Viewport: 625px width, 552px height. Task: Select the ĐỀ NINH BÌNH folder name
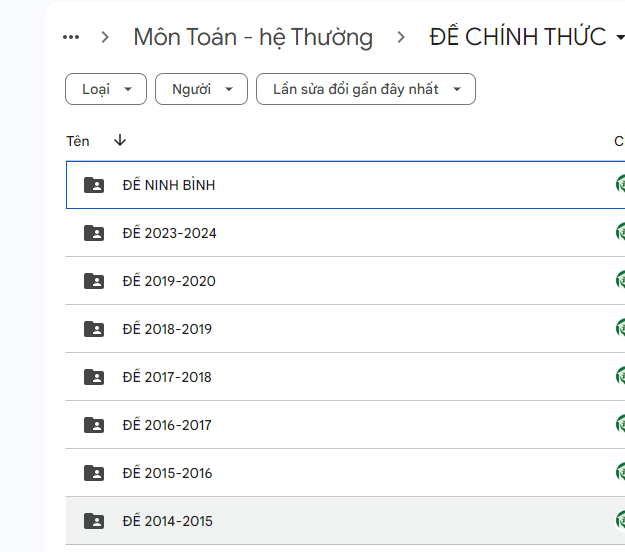[x=169, y=185]
